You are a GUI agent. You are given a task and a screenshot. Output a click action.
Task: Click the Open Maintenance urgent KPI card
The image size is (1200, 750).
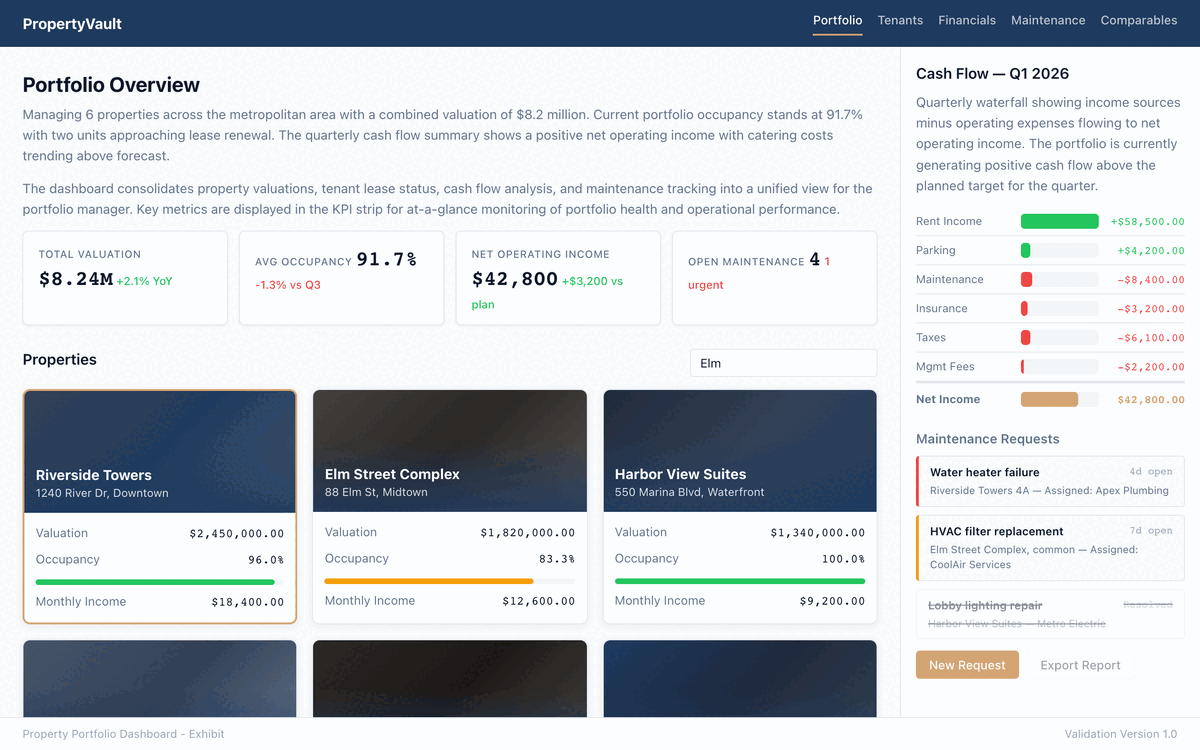coord(773,279)
